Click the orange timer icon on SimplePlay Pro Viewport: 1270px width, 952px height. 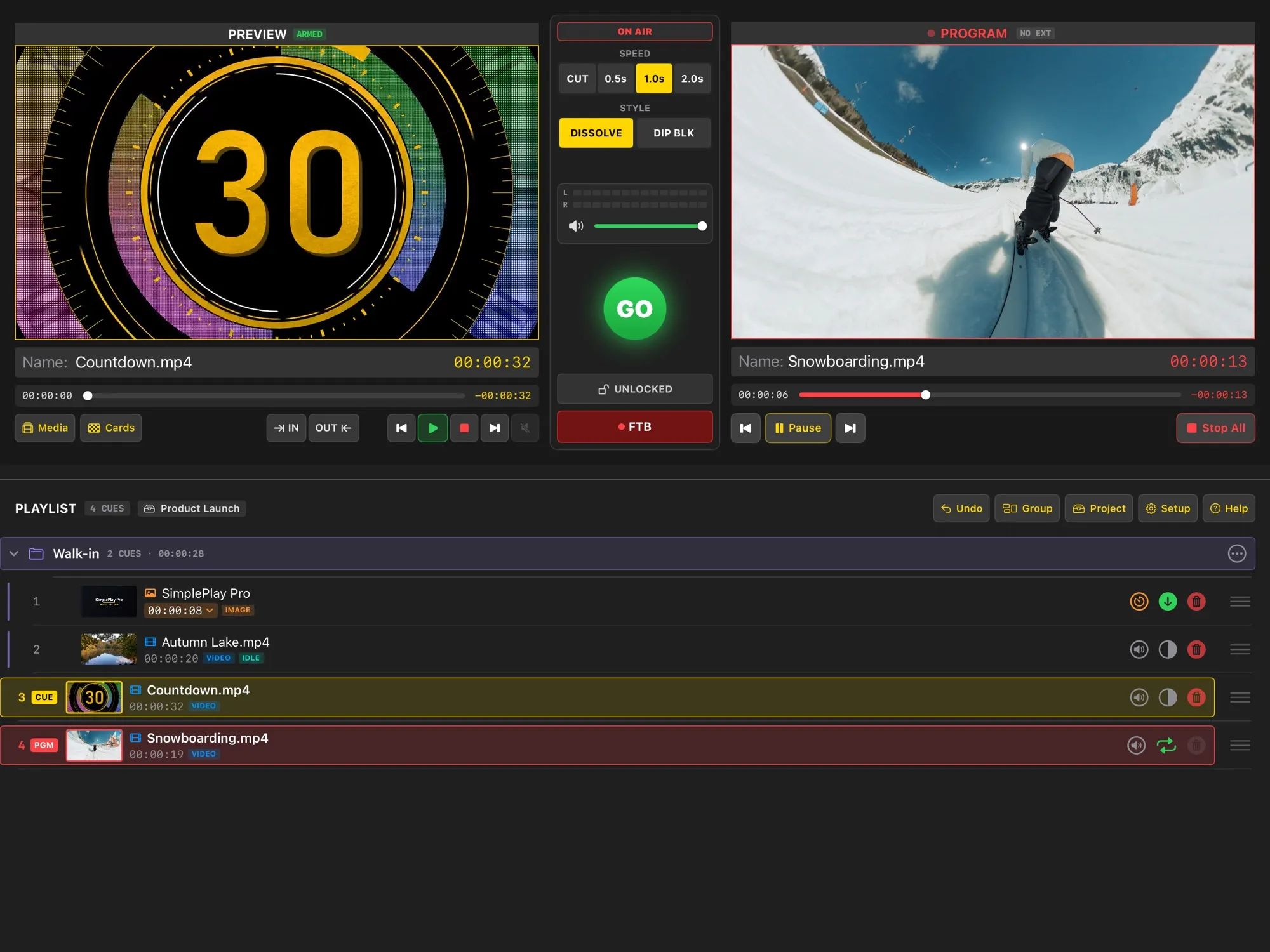click(1139, 601)
